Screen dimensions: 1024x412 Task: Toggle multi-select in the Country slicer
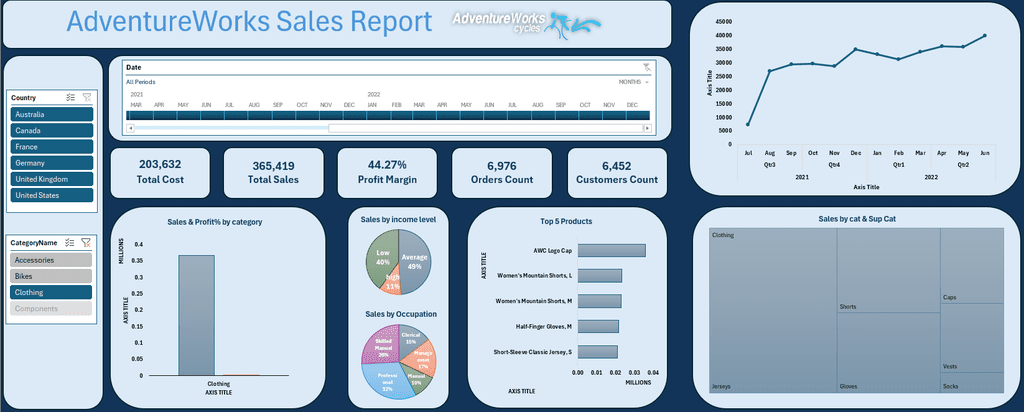point(71,97)
